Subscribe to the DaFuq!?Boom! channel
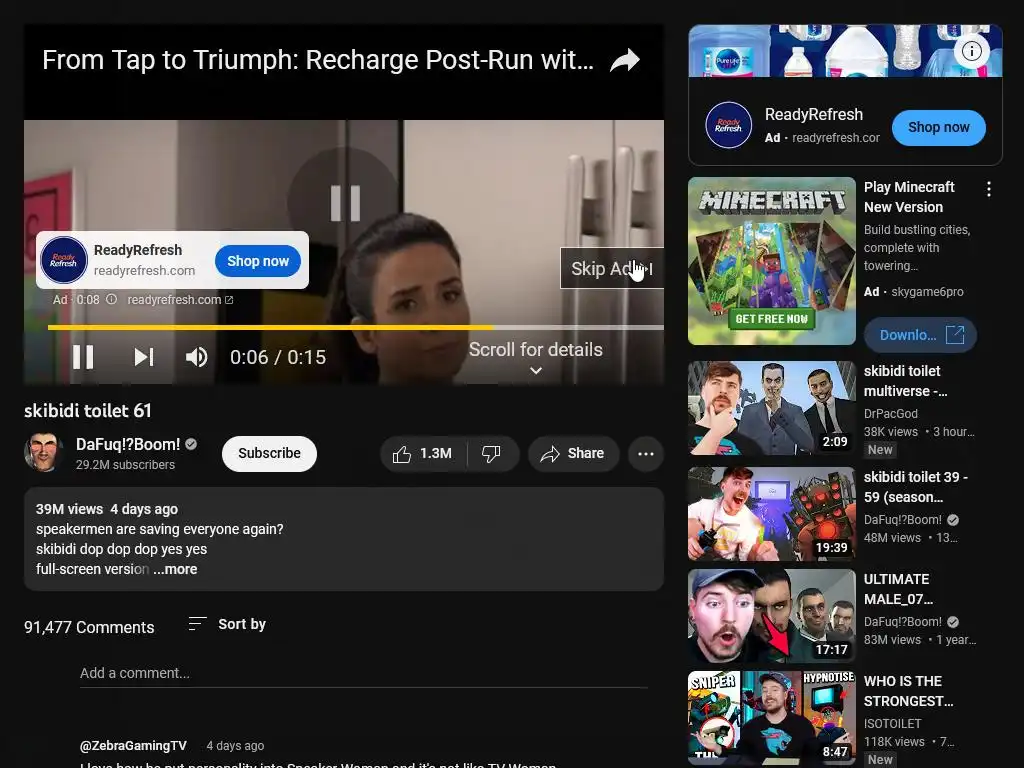The image size is (1024, 768). pyautogui.click(x=269, y=453)
